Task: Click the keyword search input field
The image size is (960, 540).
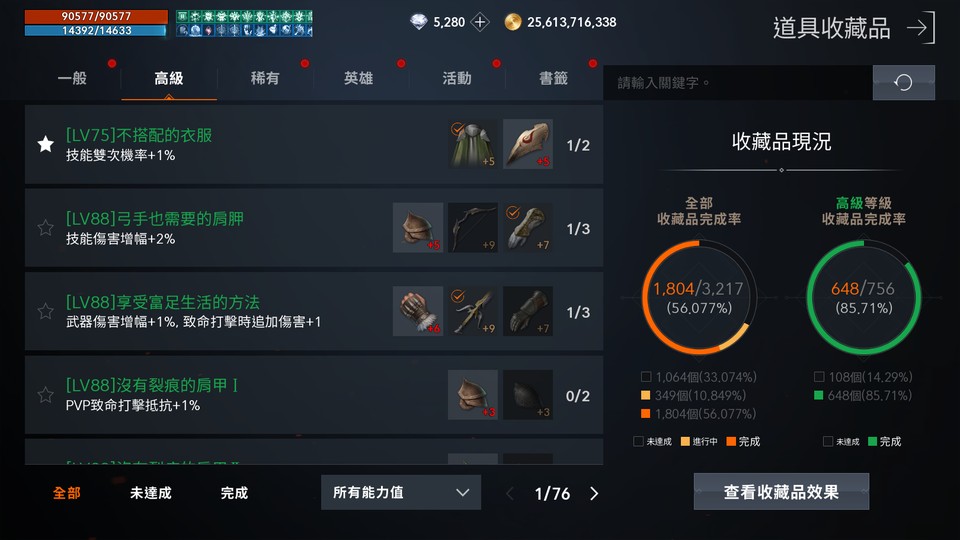Action: click(738, 83)
